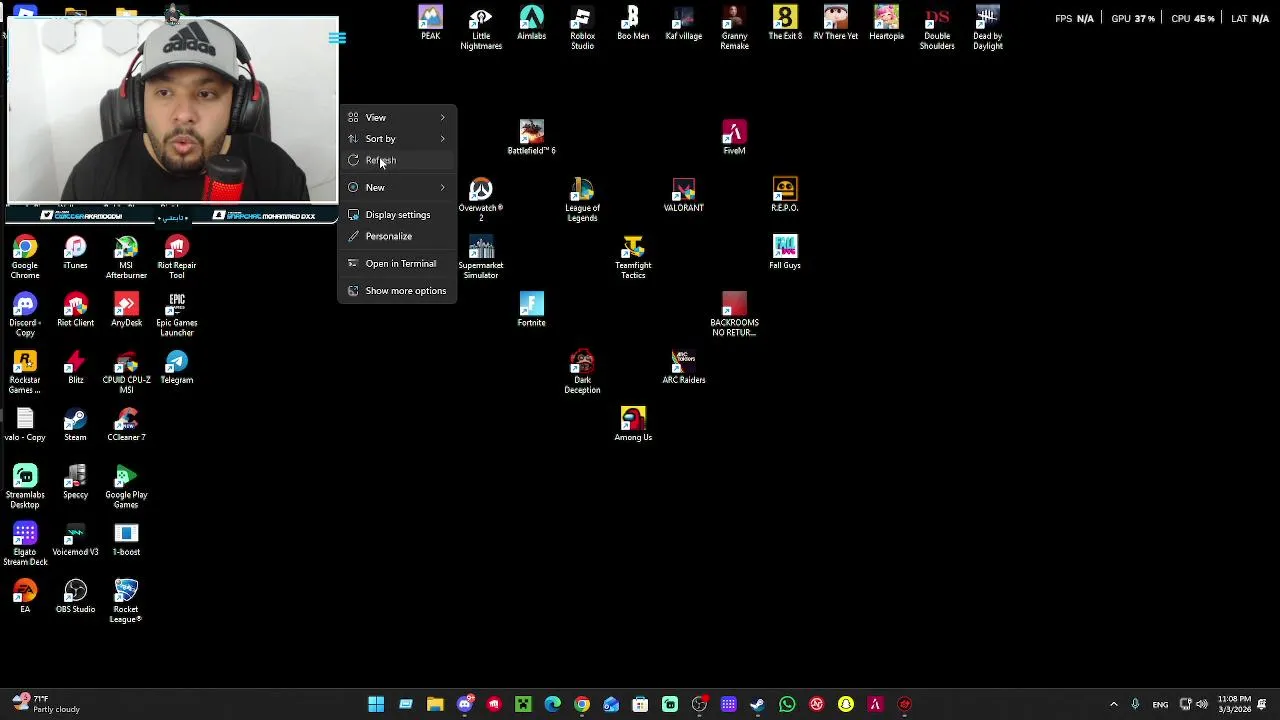The height and width of the screenshot is (720, 1280).
Task: Click the AnyDesk shortcut
Action: click(x=126, y=310)
